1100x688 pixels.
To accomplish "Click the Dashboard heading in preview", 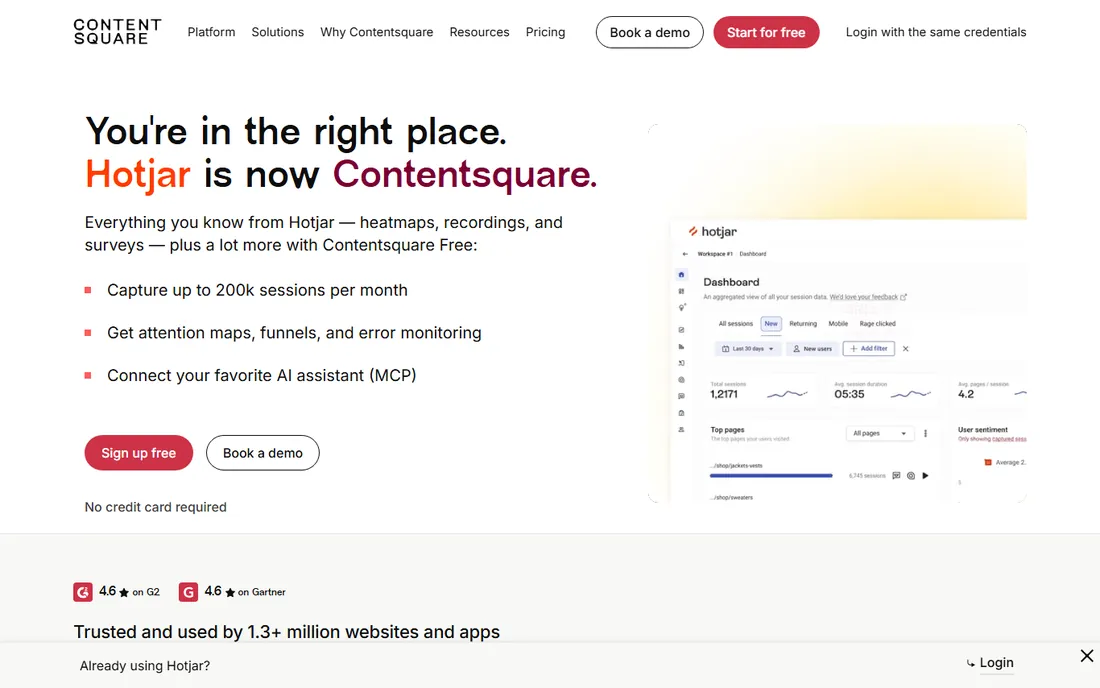I will tap(731, 282).
